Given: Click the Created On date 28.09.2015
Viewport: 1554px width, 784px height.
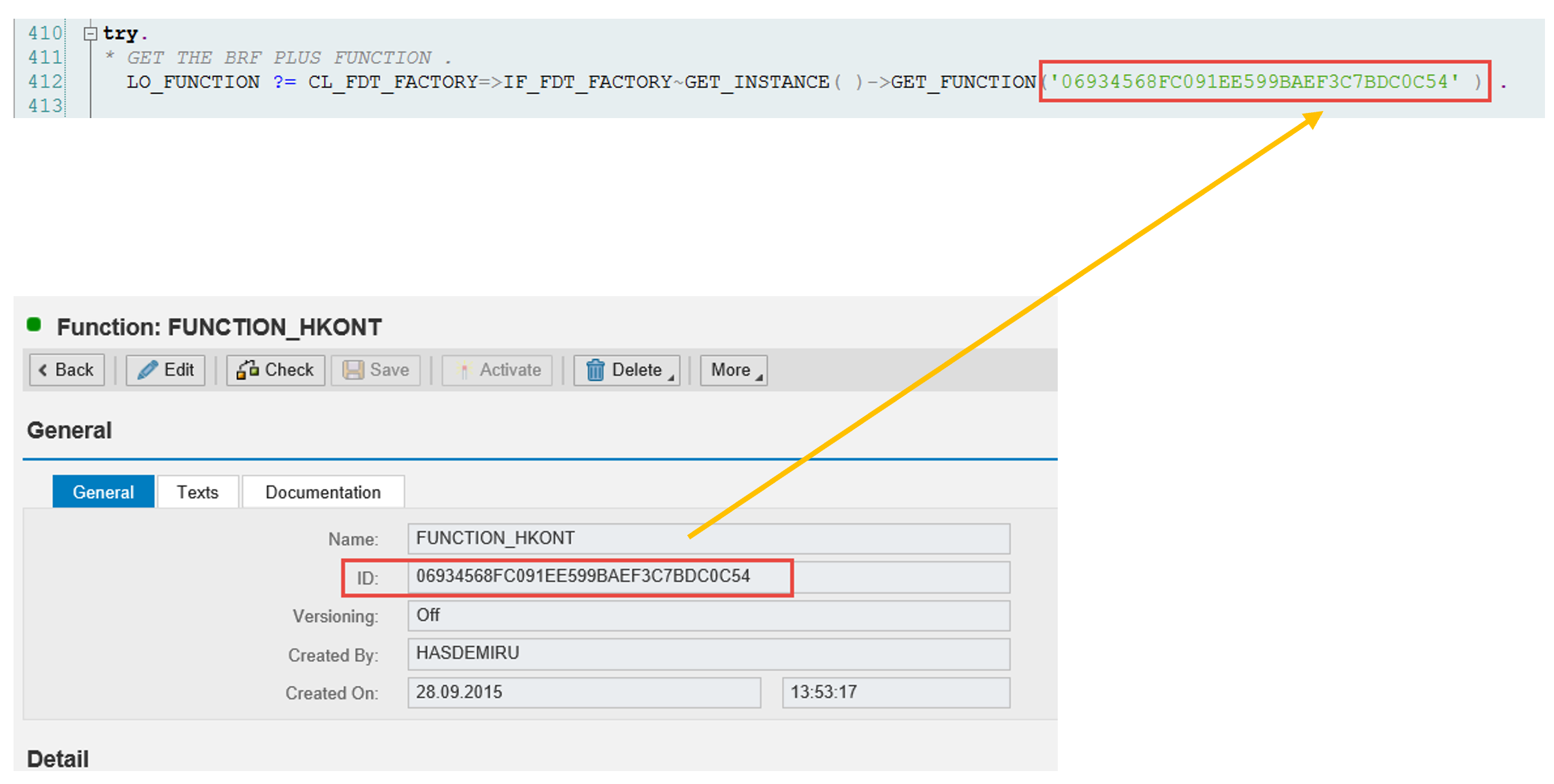Looking at the screenshot, I should (583, 692).
